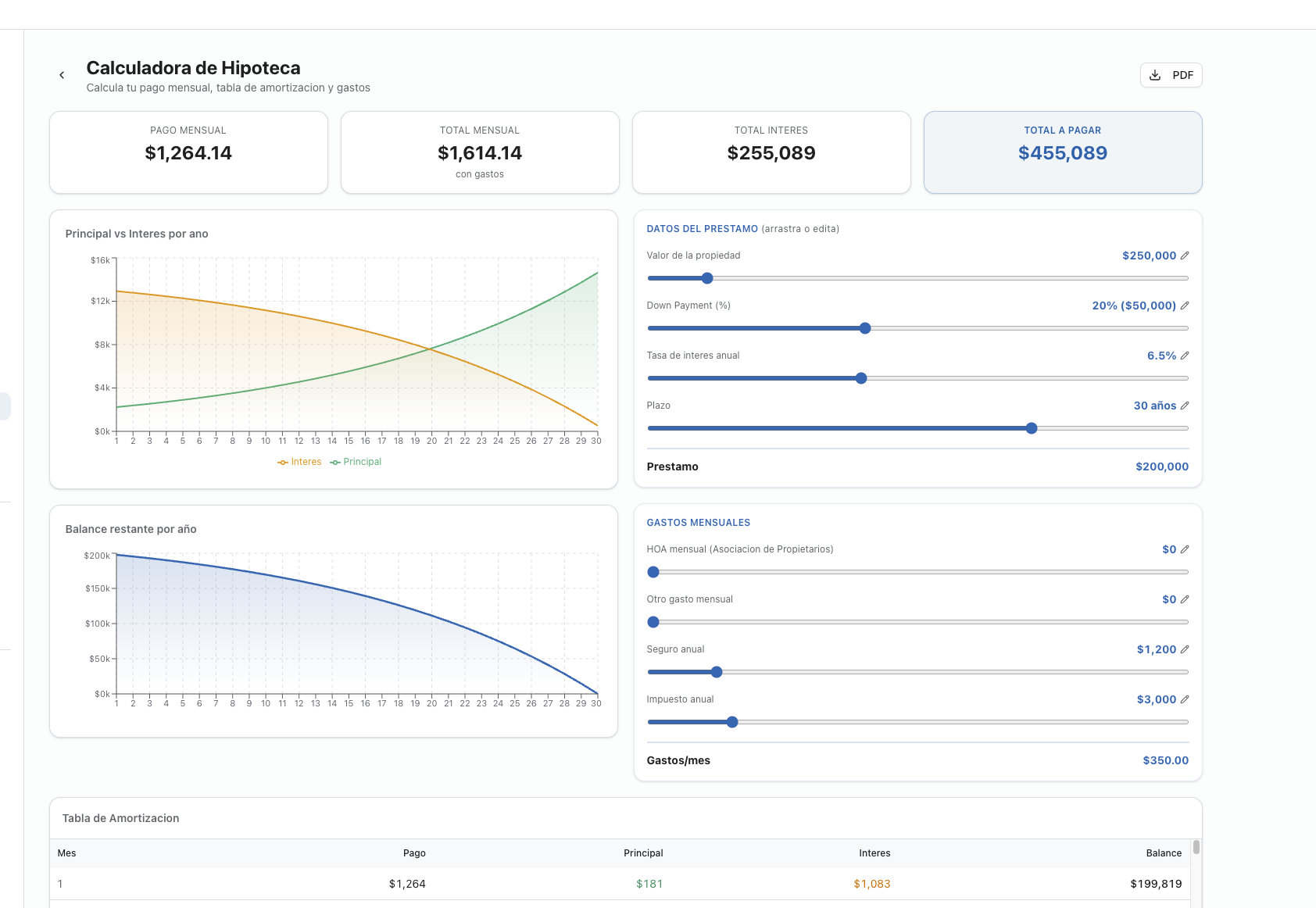Click pencil icon for Otro gasto mensual
This screenshot has width=1316, height=908.
(x=1185, y=599)
